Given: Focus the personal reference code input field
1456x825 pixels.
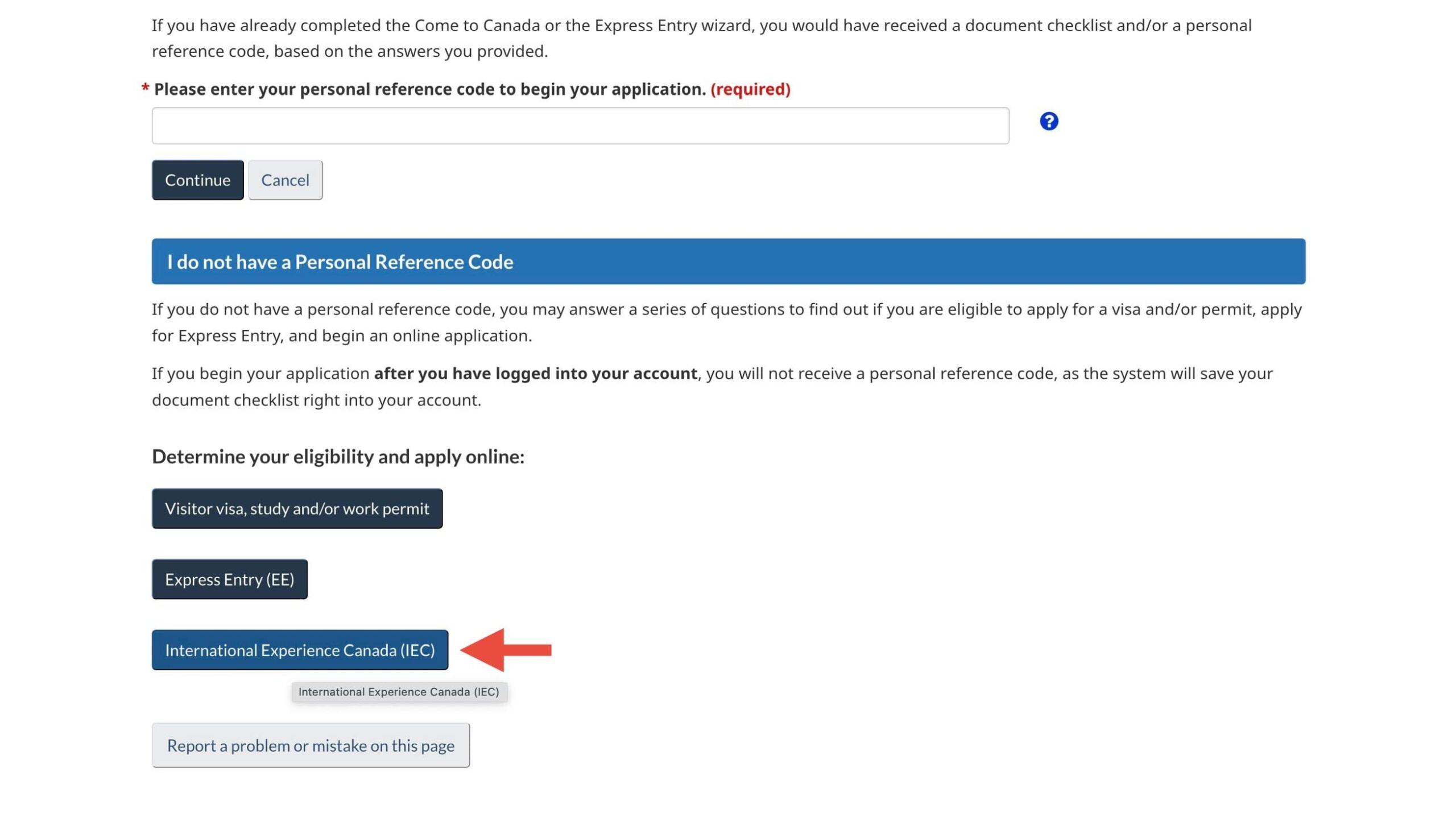Looking at the screenshot, I should (580, 126).
